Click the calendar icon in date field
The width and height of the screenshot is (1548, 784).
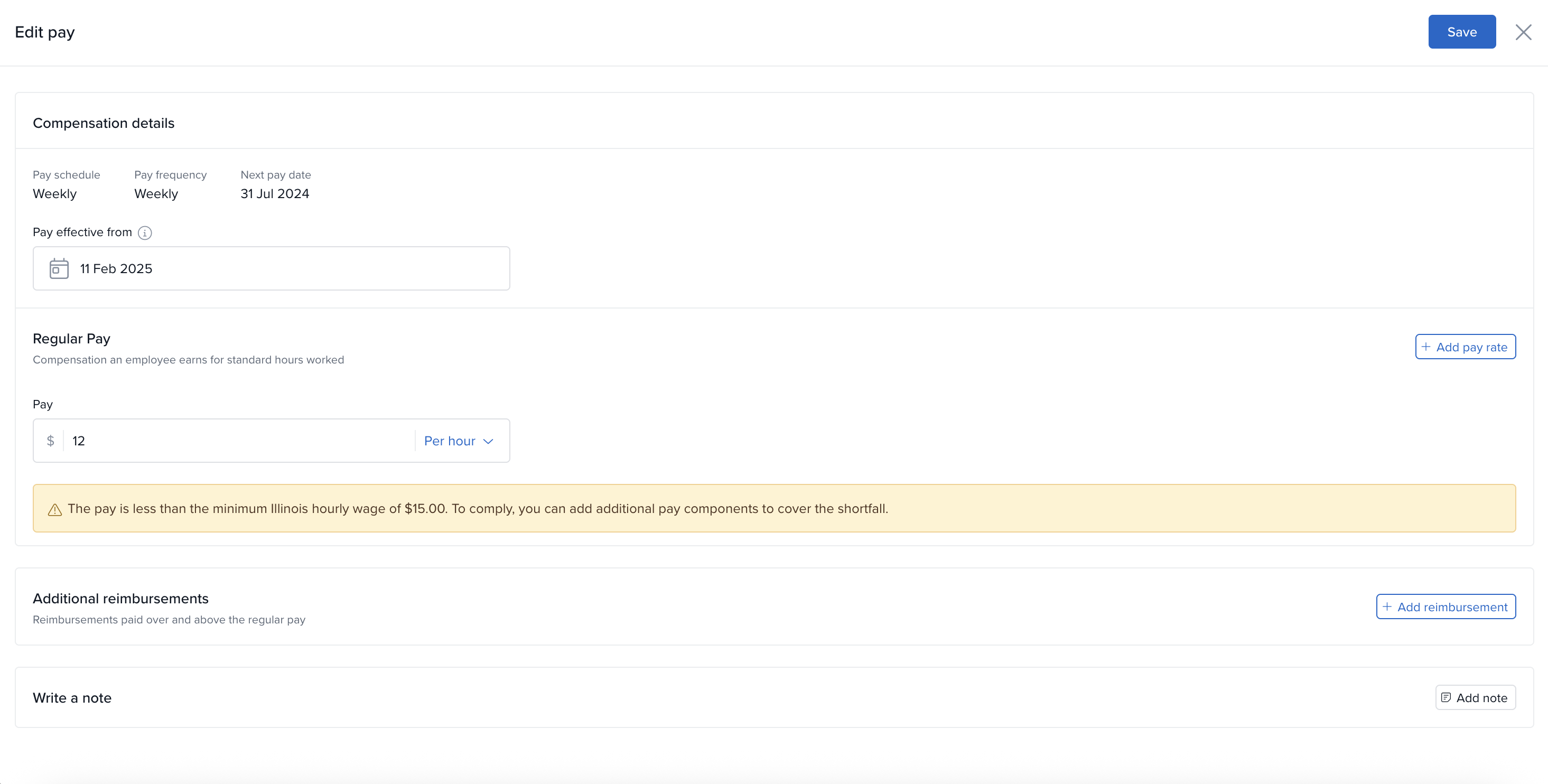click(58, 268)
